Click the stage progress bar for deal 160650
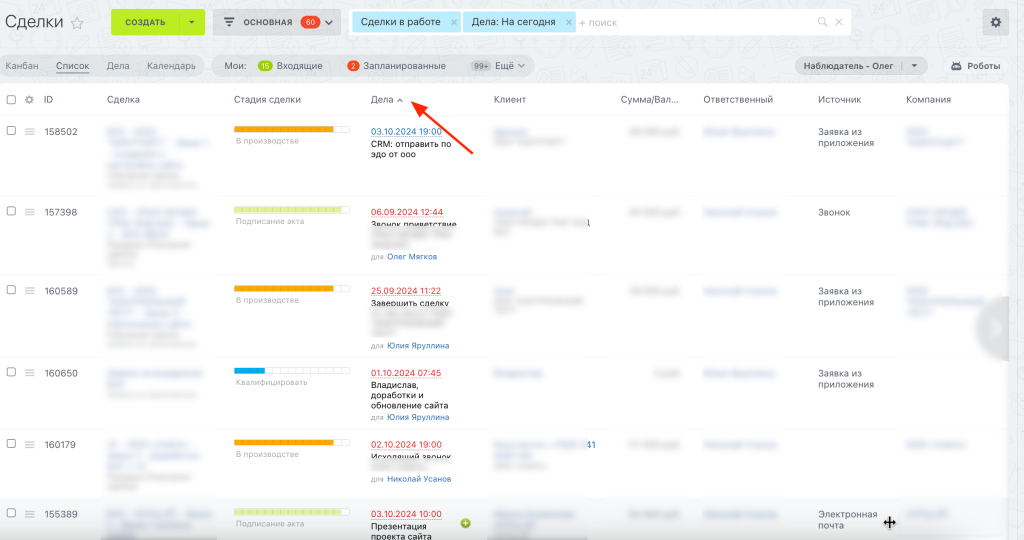Viewport: 1024px width, 540px height. [x=291, y=371]
